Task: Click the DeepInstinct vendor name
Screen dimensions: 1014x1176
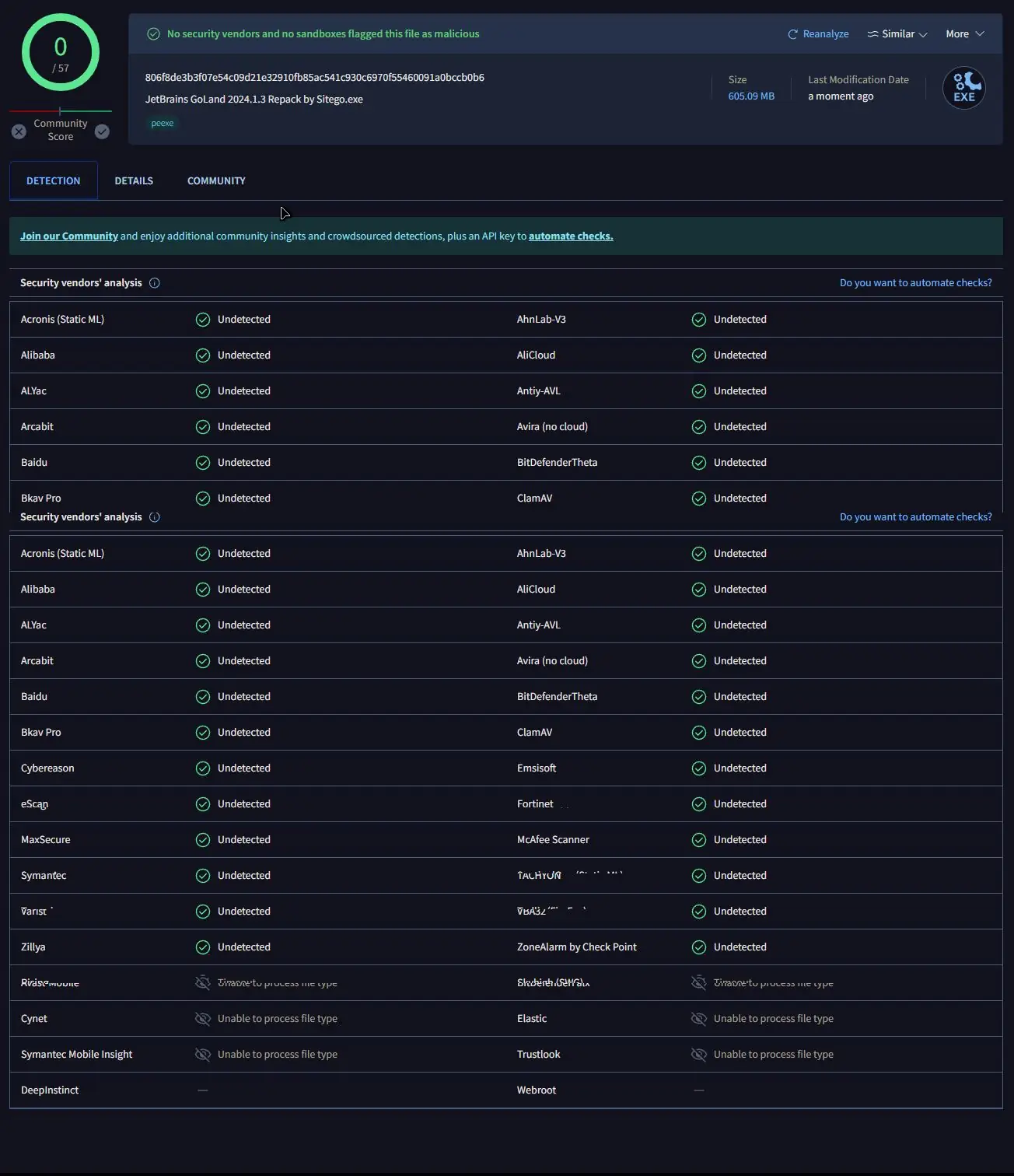Action: (50, 1090)
